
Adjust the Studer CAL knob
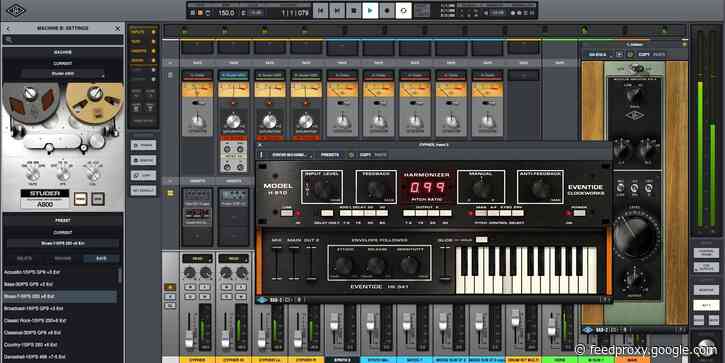point(94,174)
